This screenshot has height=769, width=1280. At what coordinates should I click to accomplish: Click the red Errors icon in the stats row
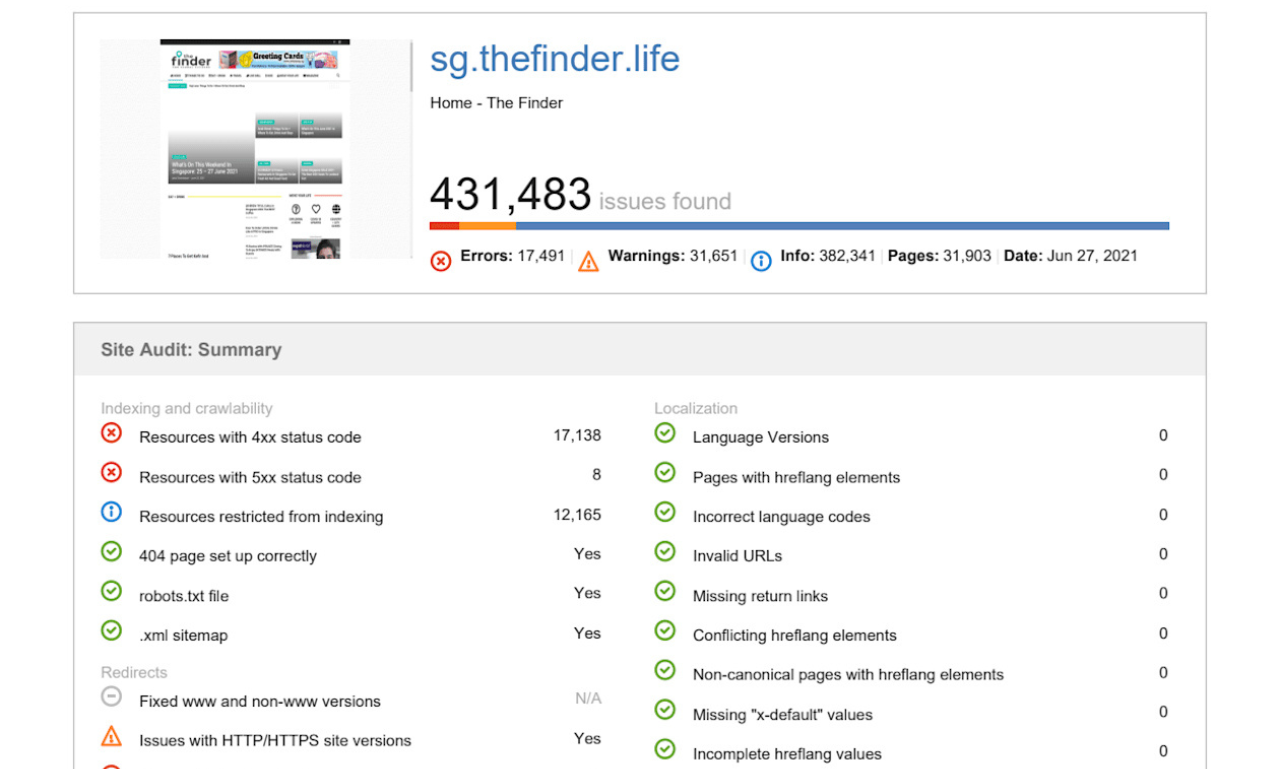pyautogui.click(x=441, y=257)
